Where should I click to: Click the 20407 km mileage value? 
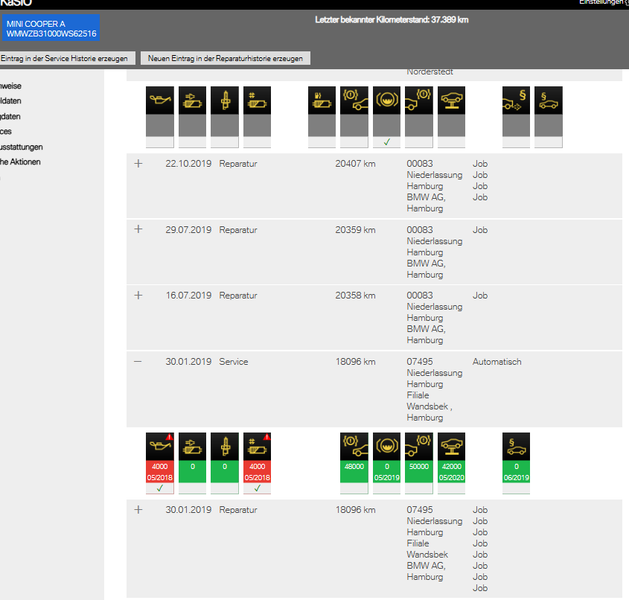(355, 164)
